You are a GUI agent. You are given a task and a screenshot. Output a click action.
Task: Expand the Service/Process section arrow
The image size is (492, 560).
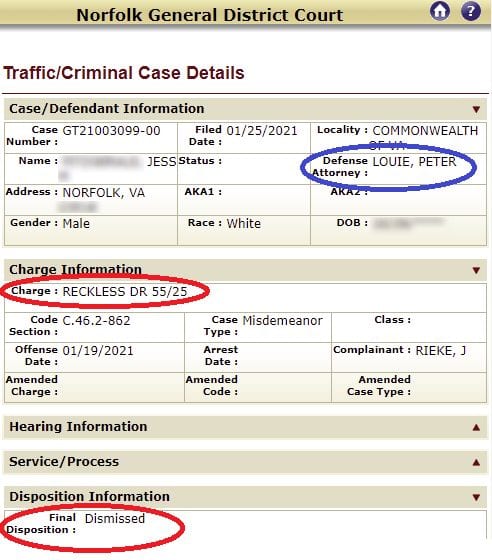tap(476, 462)
